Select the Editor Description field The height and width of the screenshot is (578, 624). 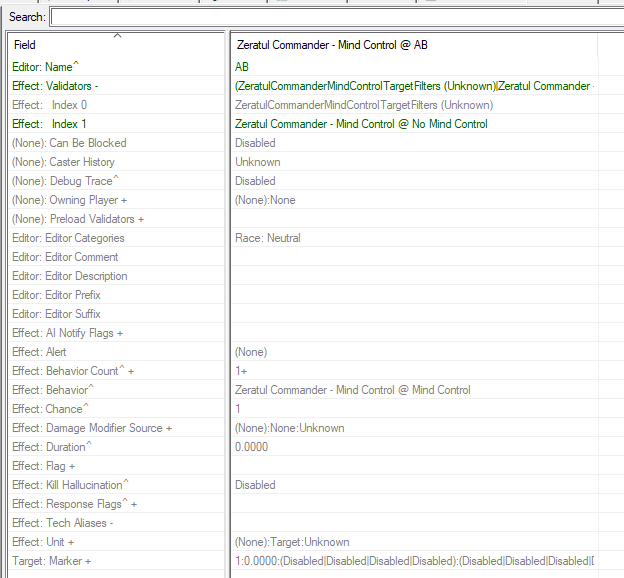coord(116,276)
